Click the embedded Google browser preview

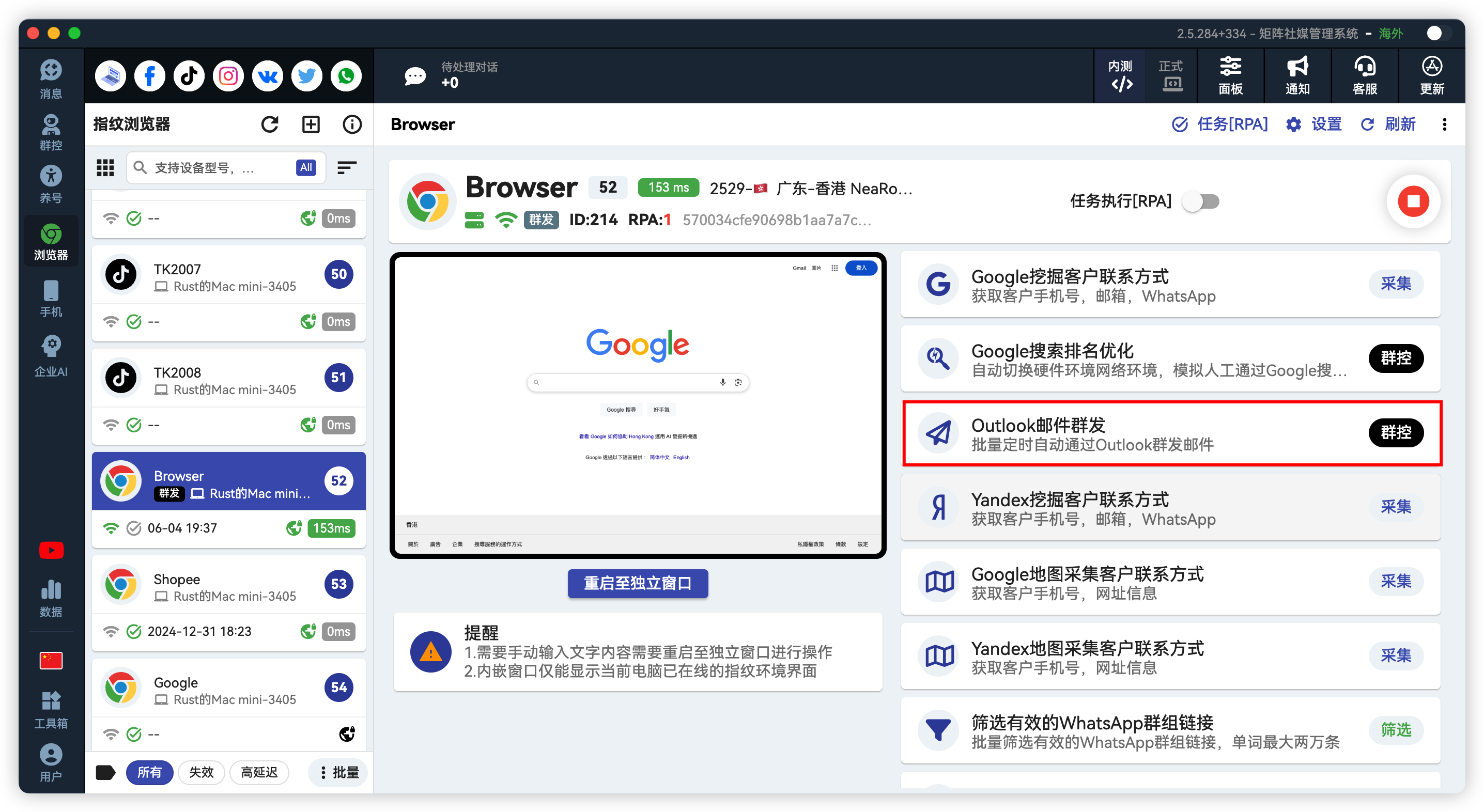[638, 405]
